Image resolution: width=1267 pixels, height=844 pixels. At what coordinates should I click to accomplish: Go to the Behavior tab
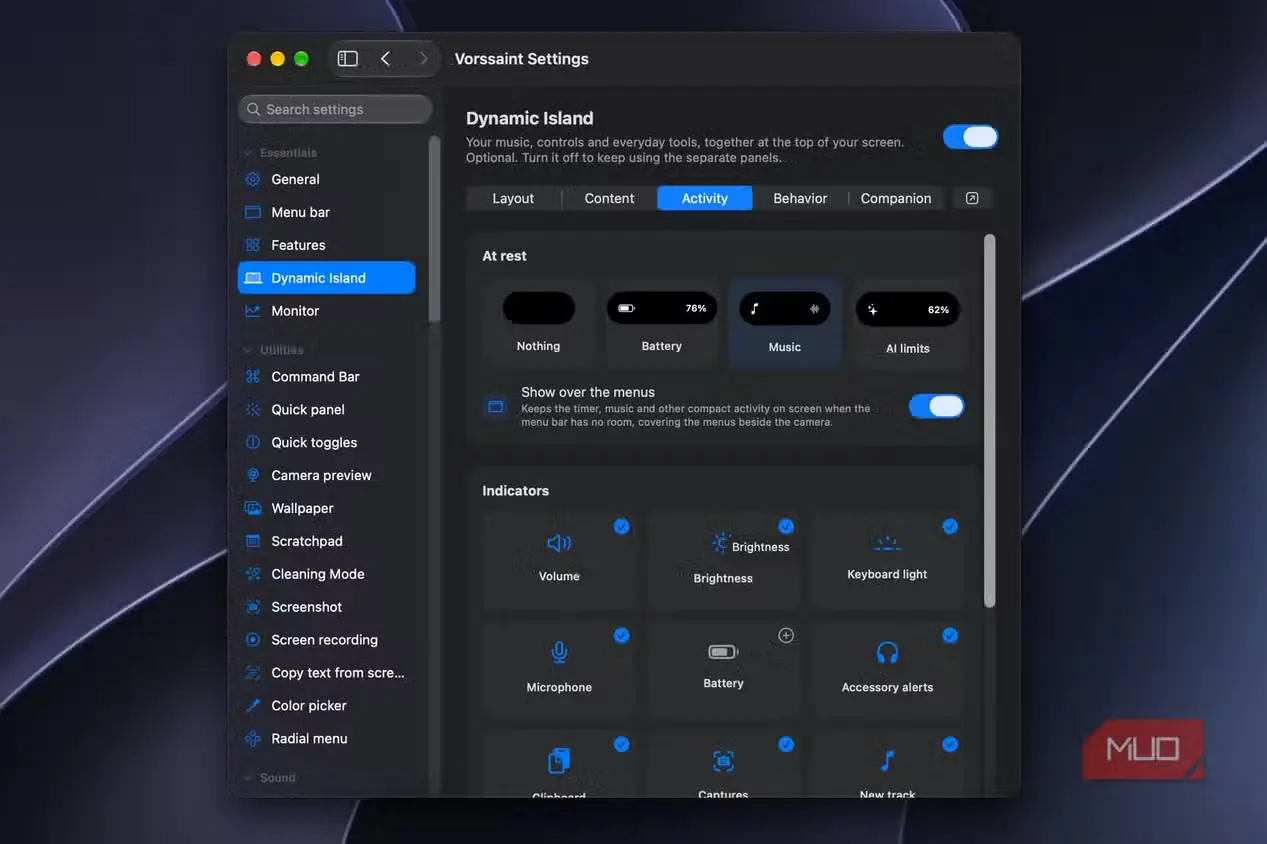tap(800, 199)
